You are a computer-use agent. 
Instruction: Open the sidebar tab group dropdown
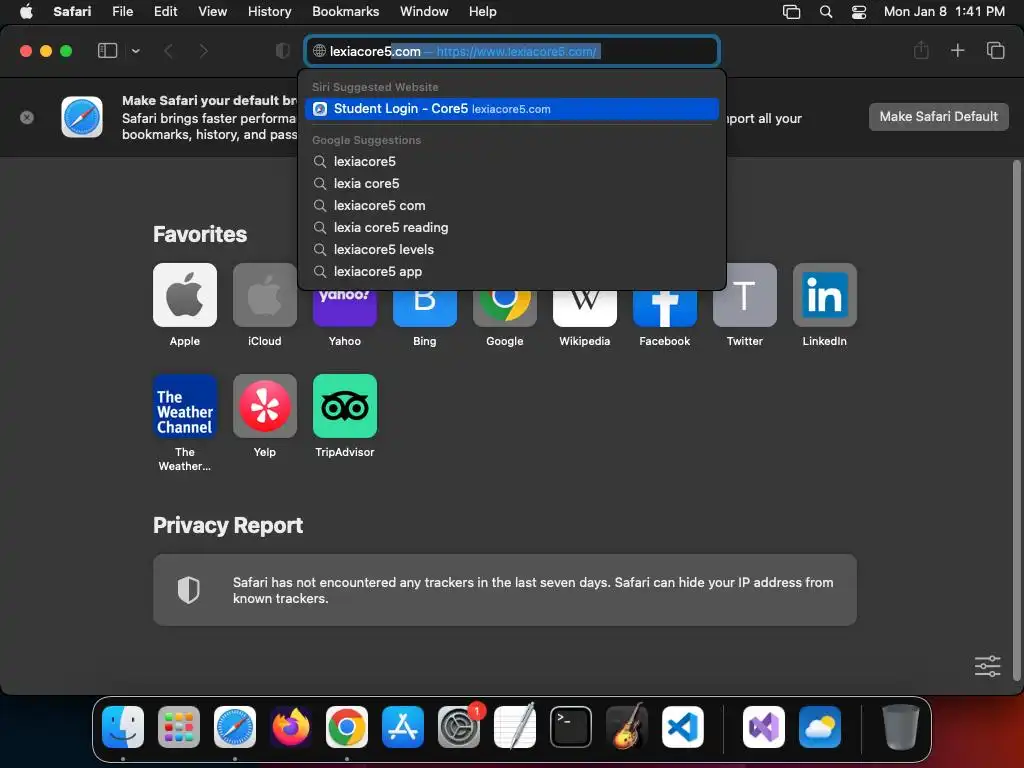[x=135, y=51]
